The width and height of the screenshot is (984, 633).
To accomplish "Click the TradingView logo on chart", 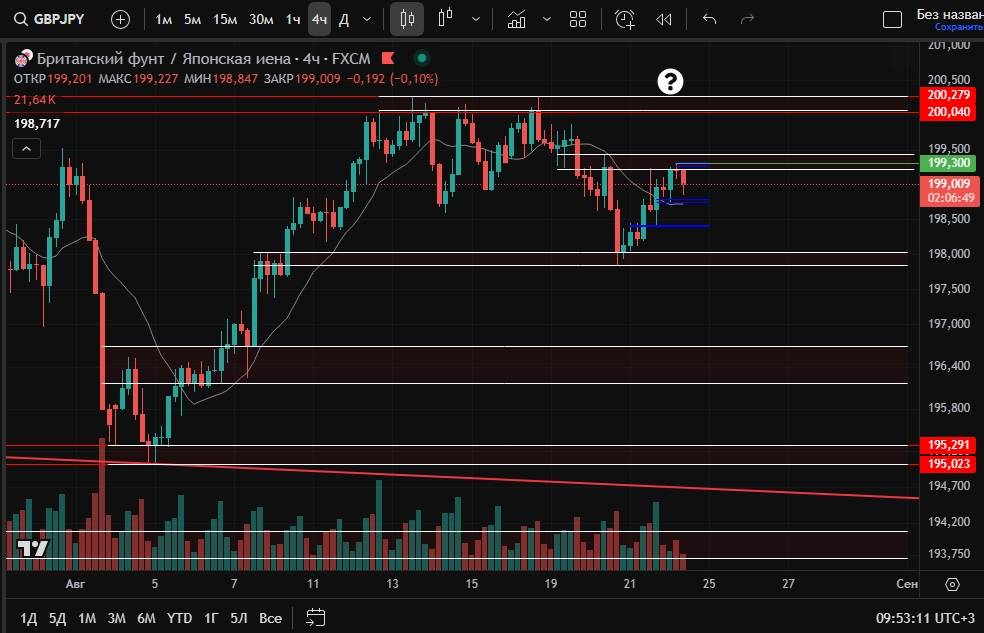I will pyautogui.click(x=32, y=548).
